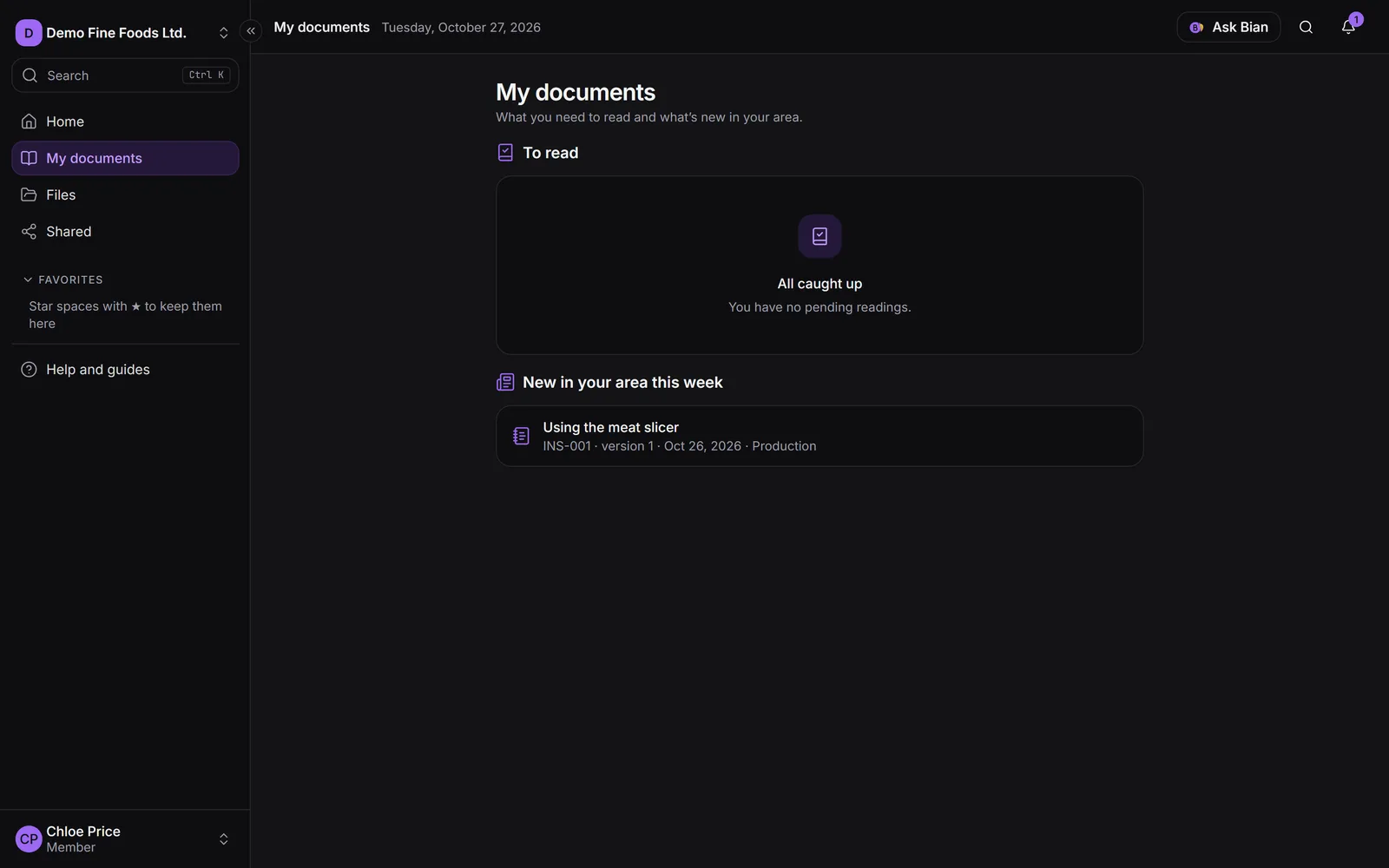Open the Chloe Price user menu arrows
This screenshot has height=868, width=1389.
point(223,839)
